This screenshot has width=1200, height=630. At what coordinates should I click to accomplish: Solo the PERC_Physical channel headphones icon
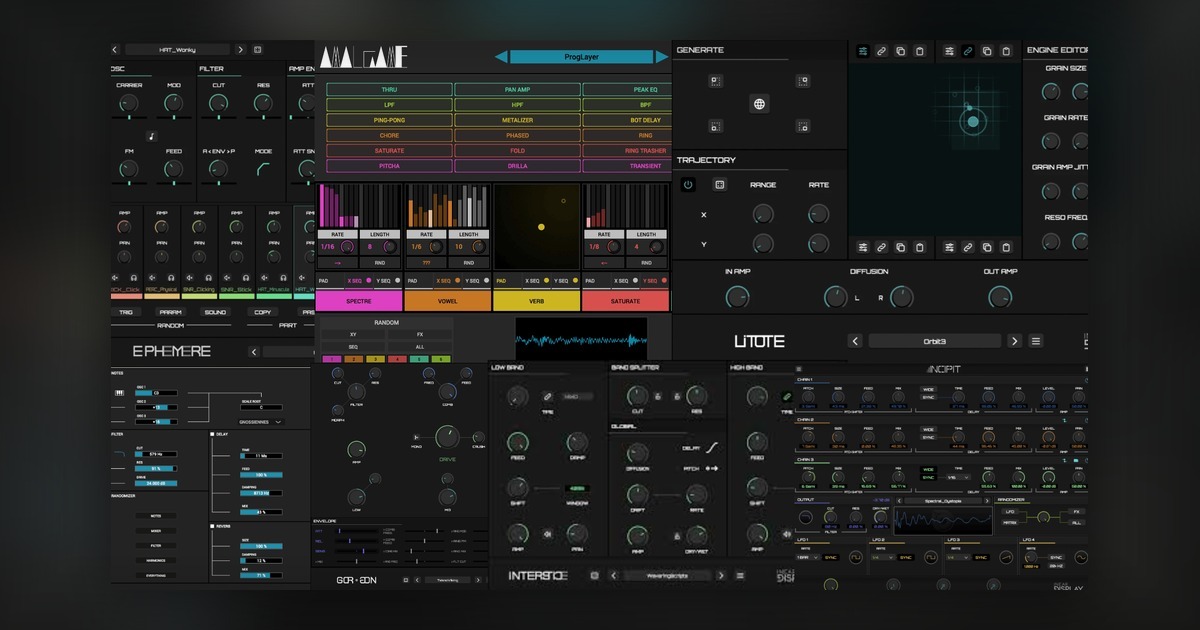point(172,277)
